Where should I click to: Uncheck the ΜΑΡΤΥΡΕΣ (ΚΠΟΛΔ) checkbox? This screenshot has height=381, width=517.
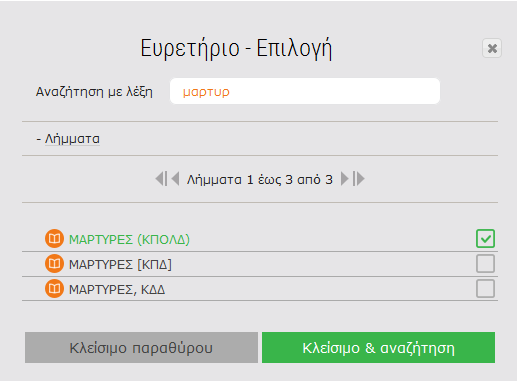tap(485, 239)
